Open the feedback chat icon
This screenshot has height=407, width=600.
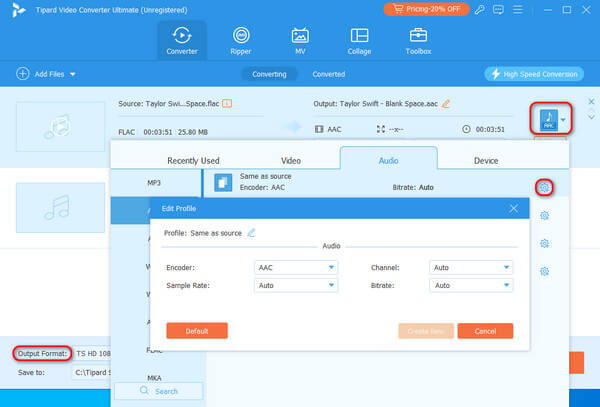(x=498, y=10)
